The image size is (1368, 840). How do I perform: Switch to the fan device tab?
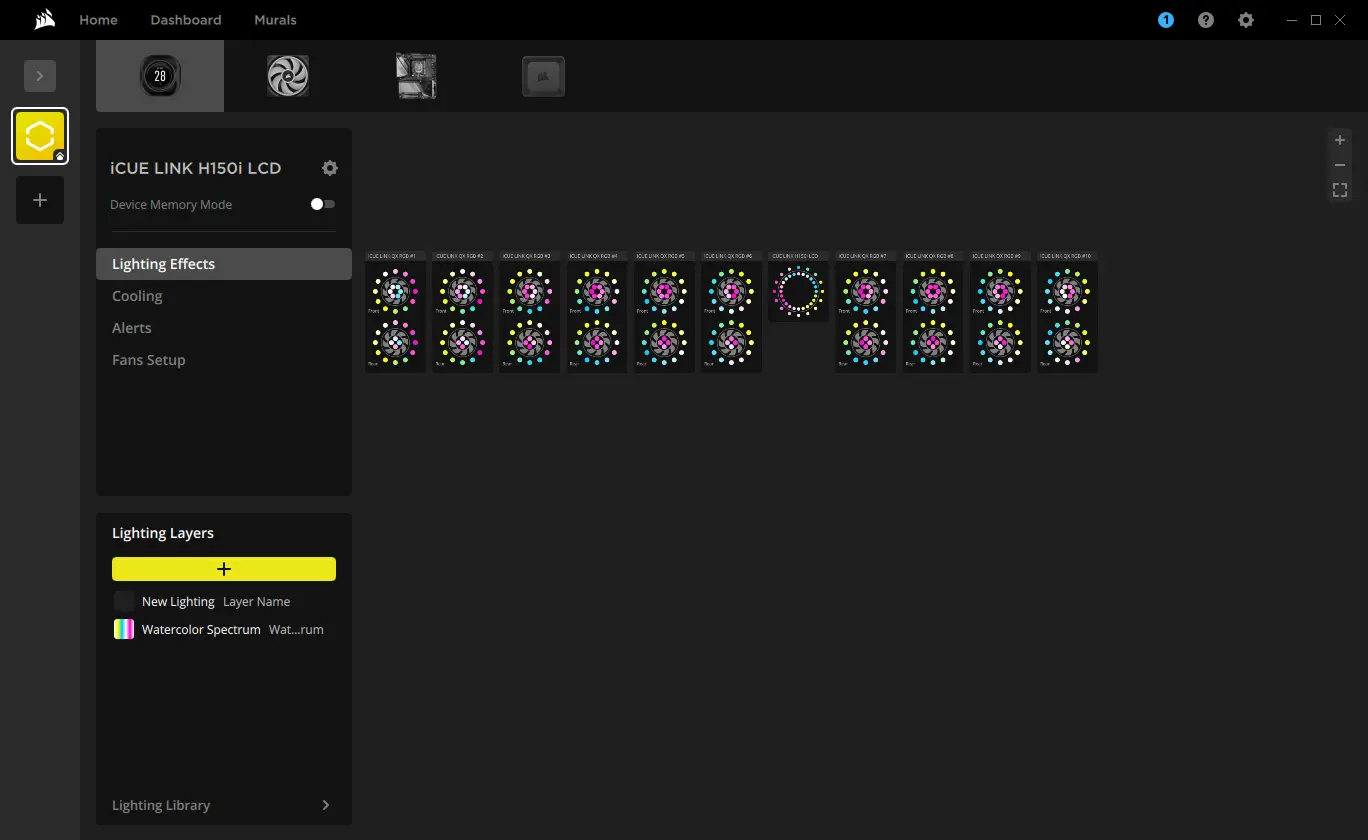[x=288, y=76]
